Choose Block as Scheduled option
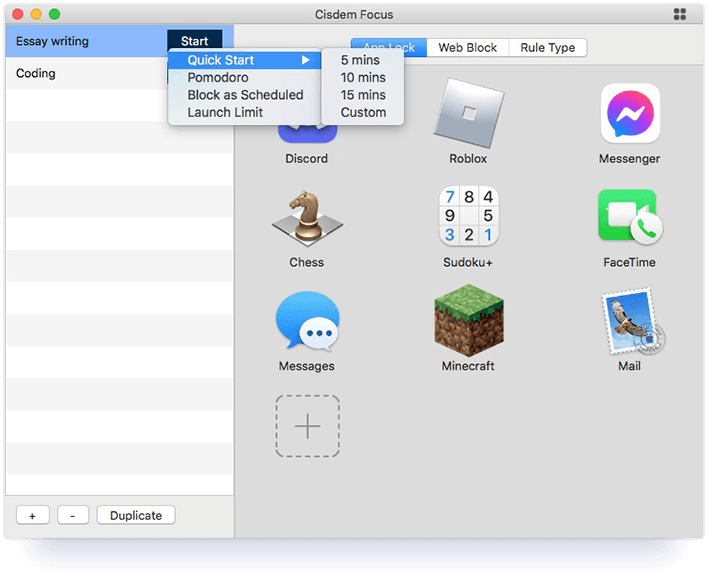Viewport: 708px width, 581px height. point(244,95)
